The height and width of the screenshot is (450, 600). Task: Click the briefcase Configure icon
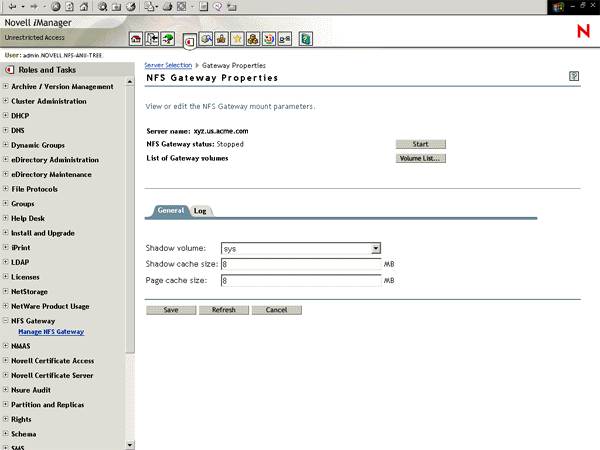[222, 39]
